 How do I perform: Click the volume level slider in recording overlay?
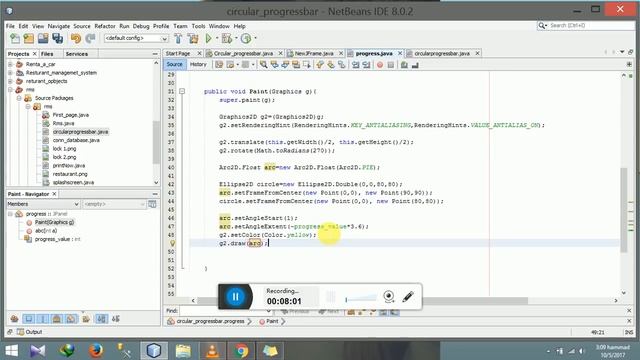click(x=361, y=298)
